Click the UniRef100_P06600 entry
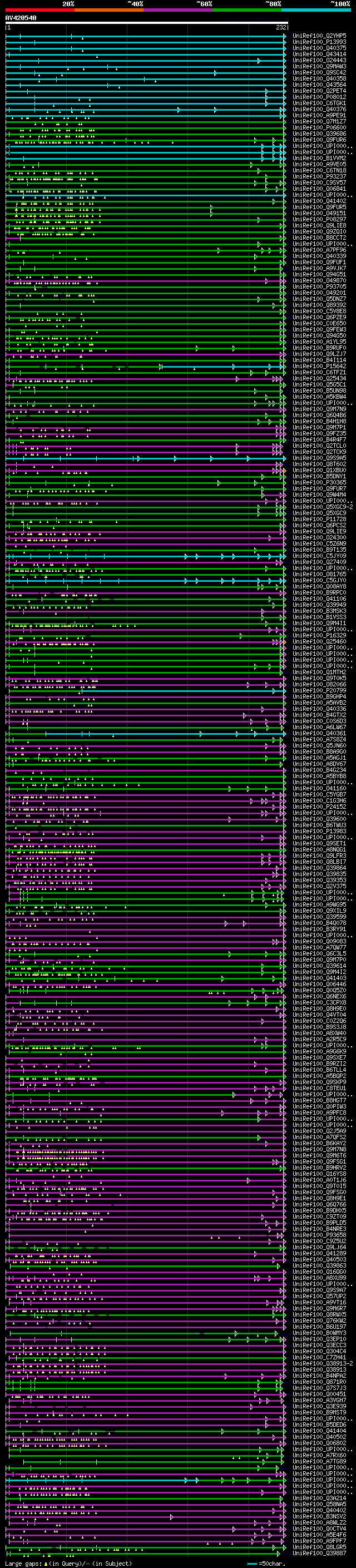Screen dimensions: 356x1568 [x=319, y=128]
